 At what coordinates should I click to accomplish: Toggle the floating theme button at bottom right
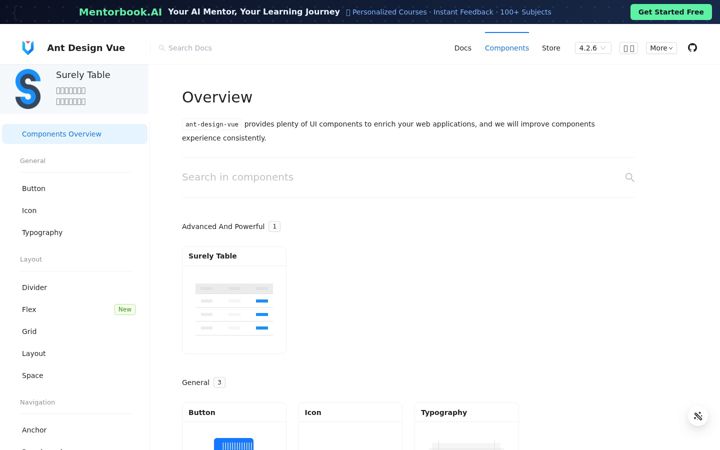698,416
